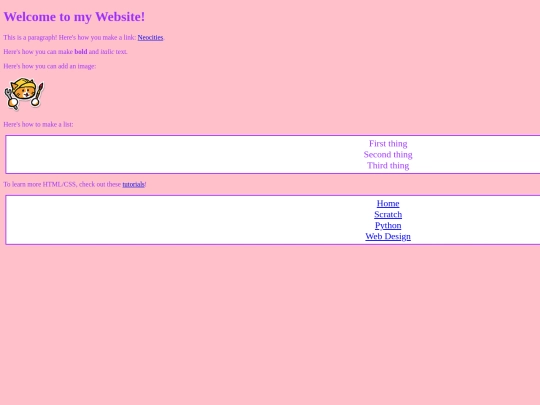
Task: Click 'Here's how you can add an image:' text
Action: (50, 66)
